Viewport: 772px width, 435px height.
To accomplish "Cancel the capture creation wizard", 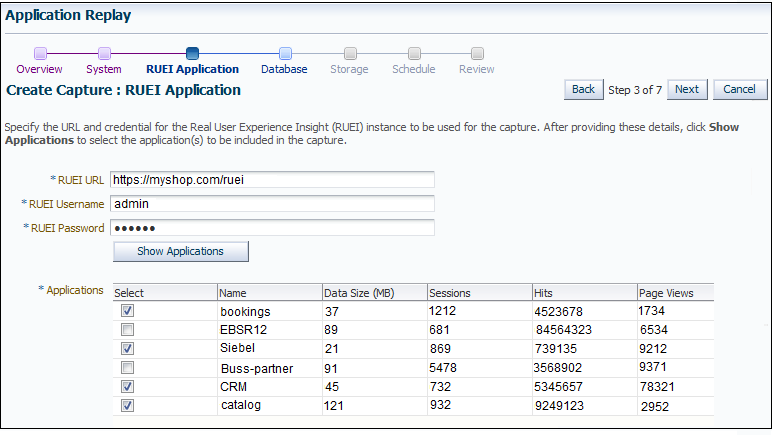I will click(x=740, y=90).
